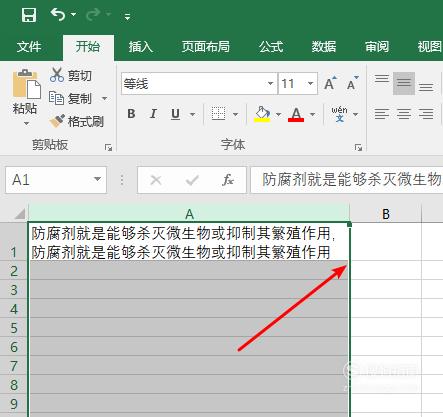Click the cell borders icon
The height and width of the screenshot is (417, 443).
click(x=219, y=114)
